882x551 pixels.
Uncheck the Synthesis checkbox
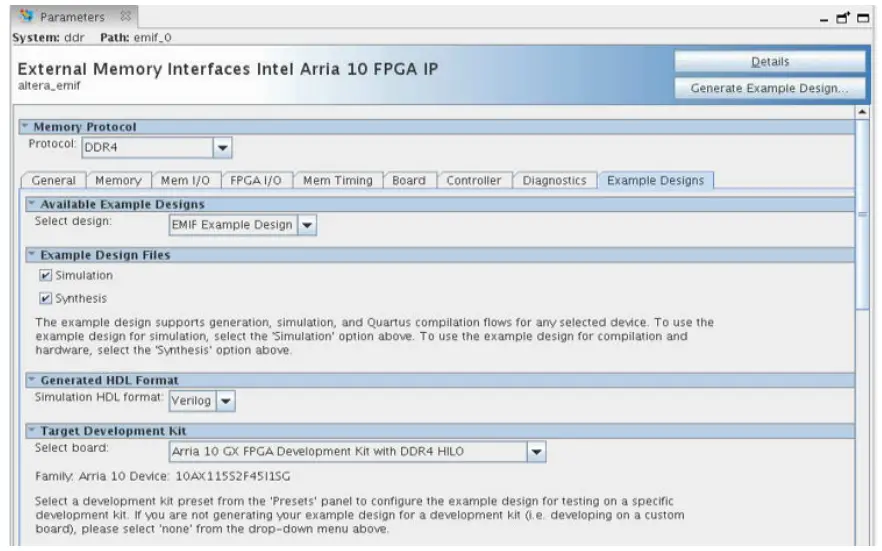pos(46,299)
